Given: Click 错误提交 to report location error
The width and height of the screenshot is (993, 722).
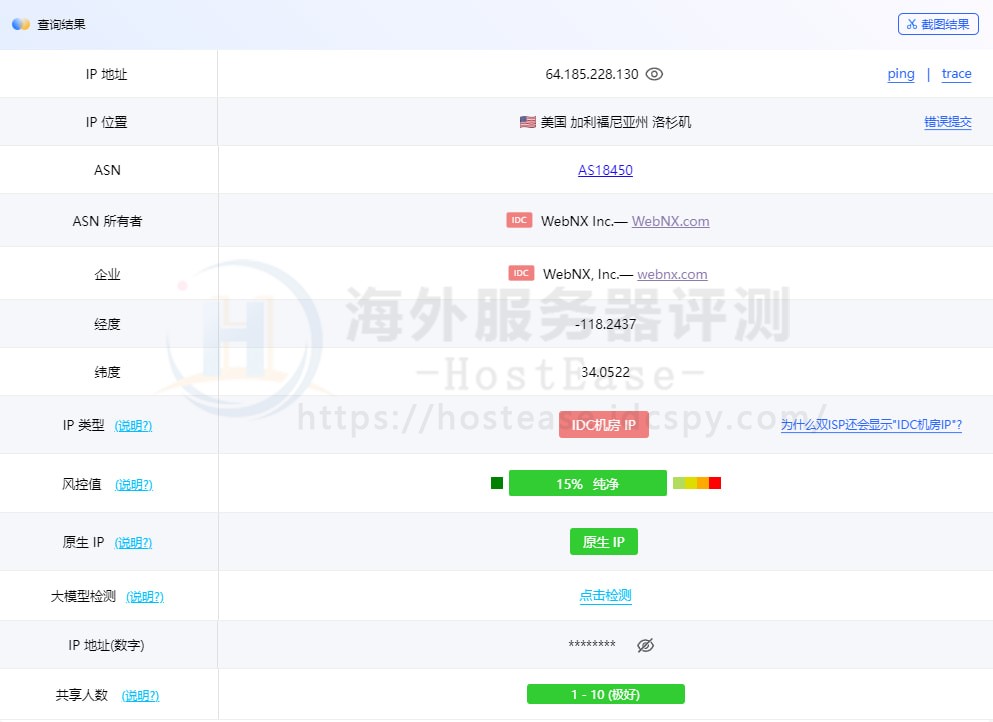Looking at the screenshot, I should click(947, 122).
